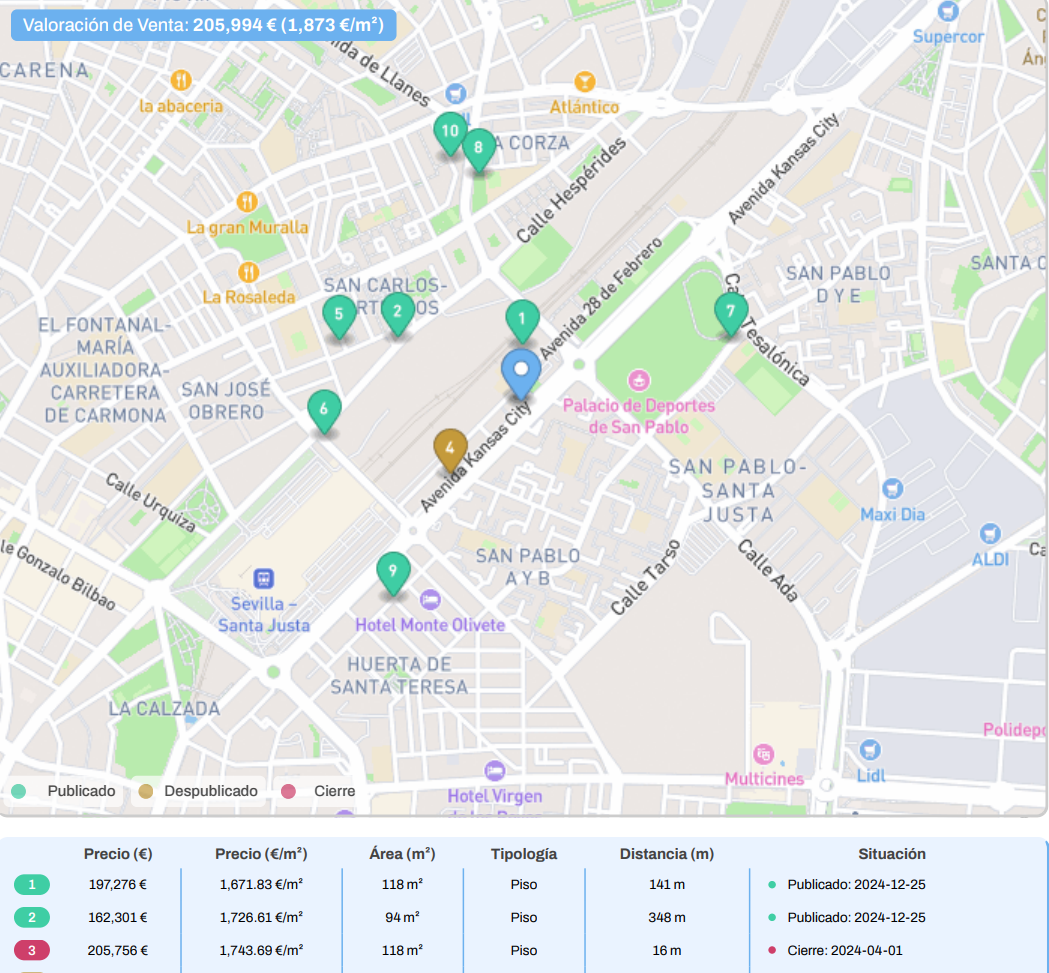Select map pin number 10
The height and width of the screenshot is (973, 1049).
pyautogui.click(x=450, y=131)
